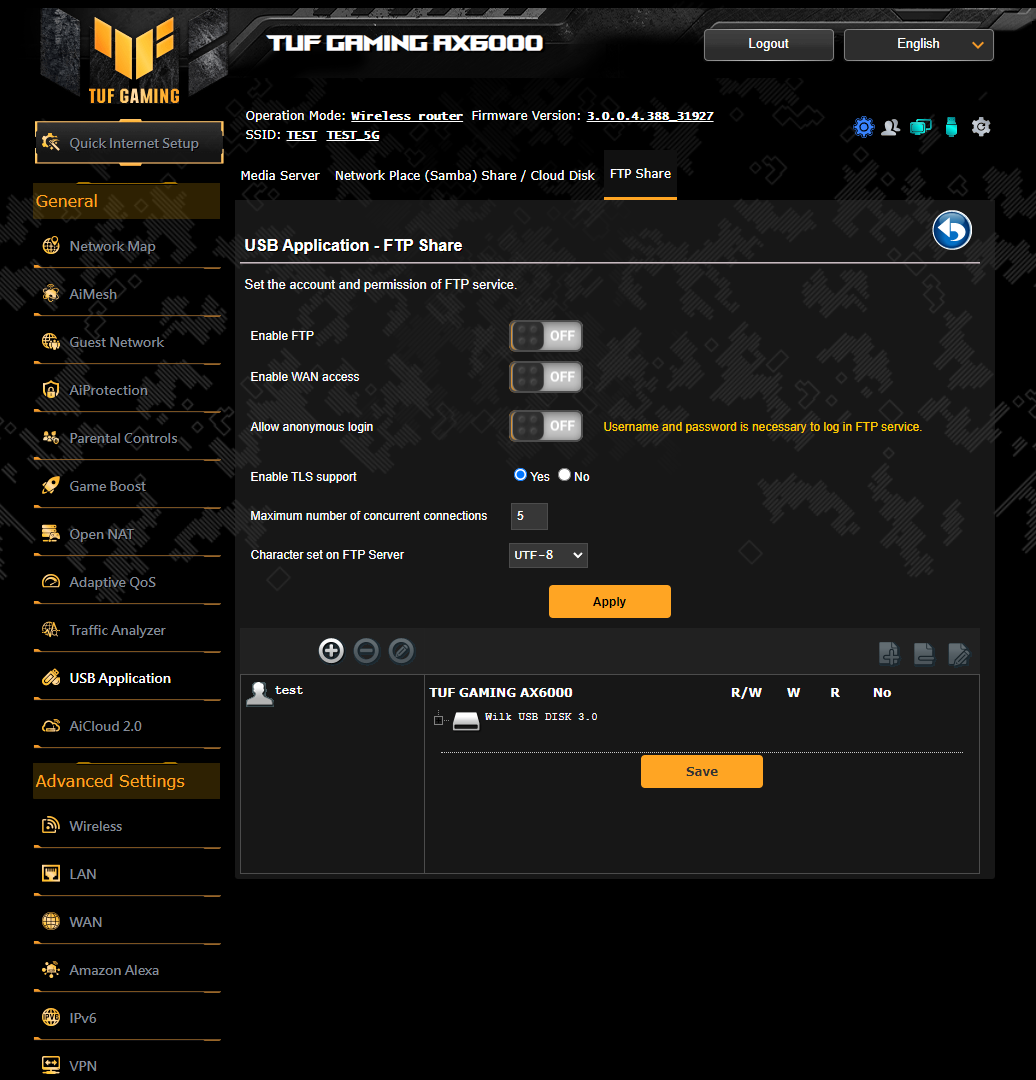Click the rename folder edit icon

click(959, 653)
